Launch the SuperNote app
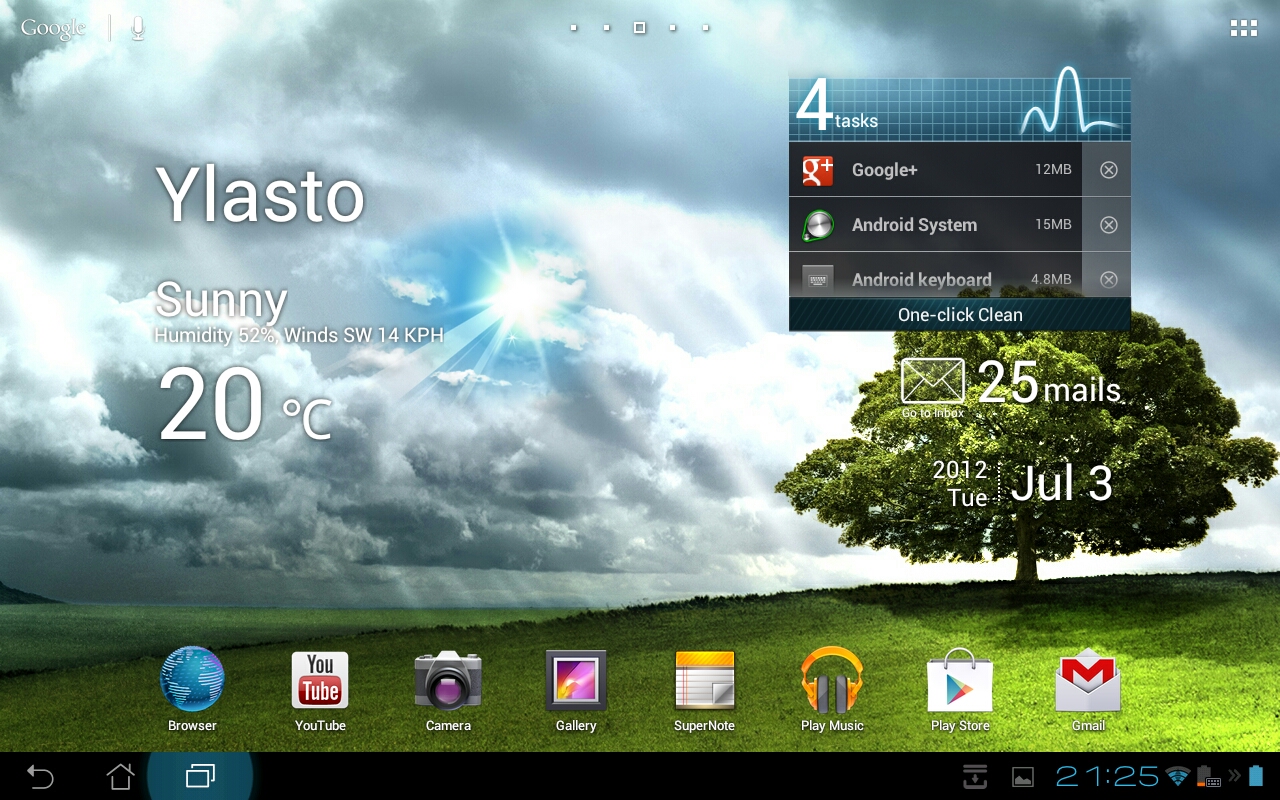 [704, 689]
